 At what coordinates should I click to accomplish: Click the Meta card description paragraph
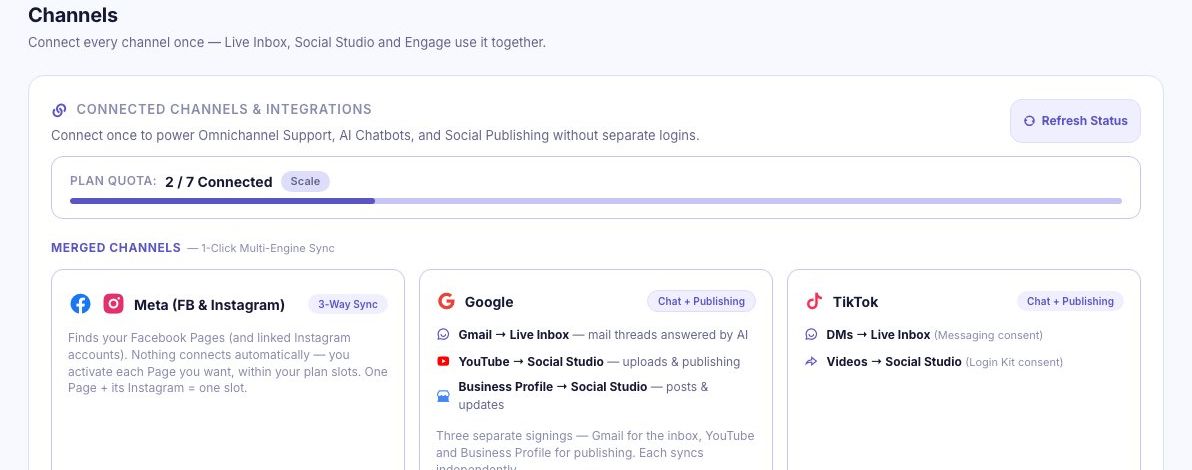pos(227,363)
